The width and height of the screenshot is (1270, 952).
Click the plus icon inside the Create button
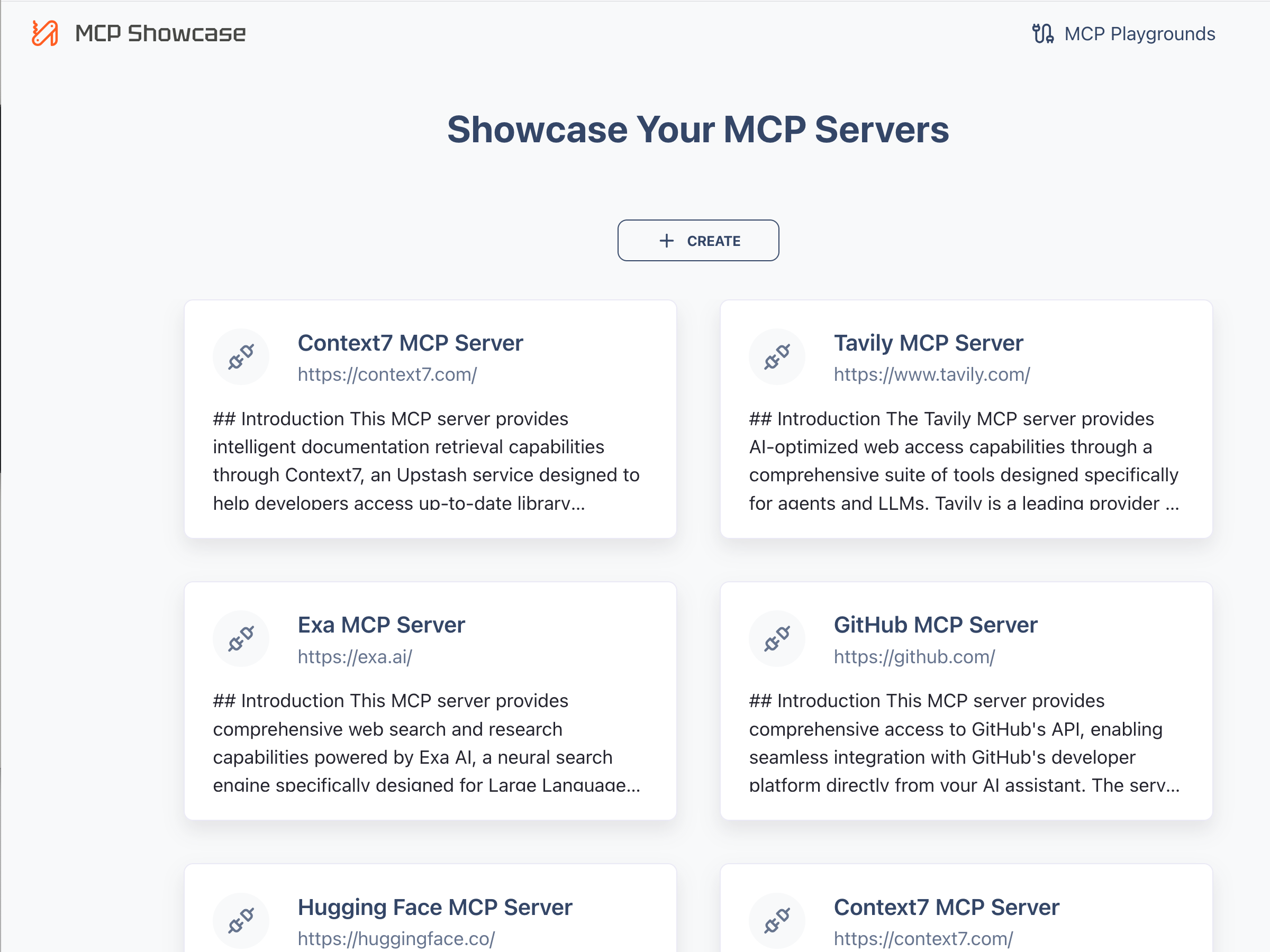(667, 241)
